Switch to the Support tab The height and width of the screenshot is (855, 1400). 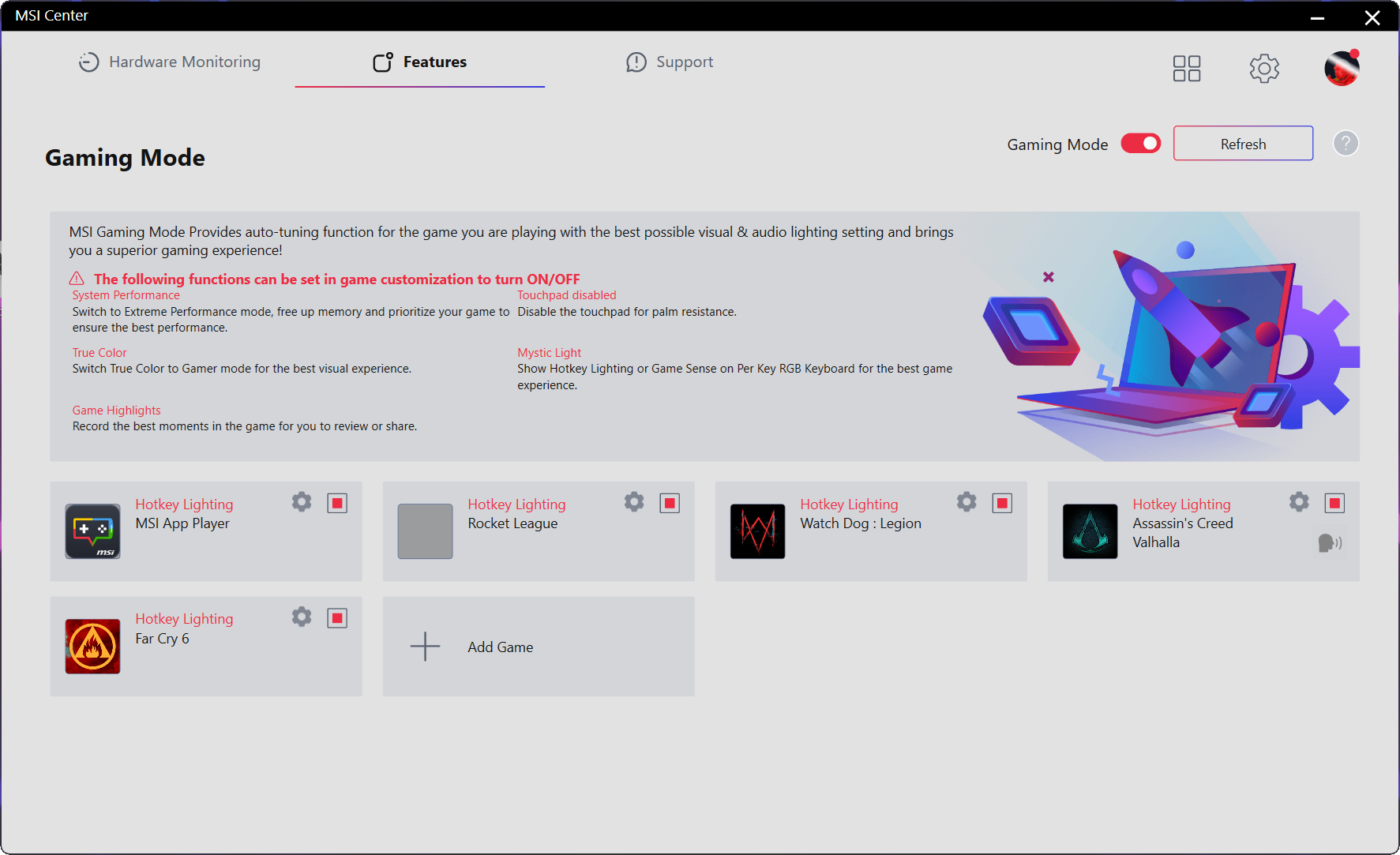(x=670, y=62)
